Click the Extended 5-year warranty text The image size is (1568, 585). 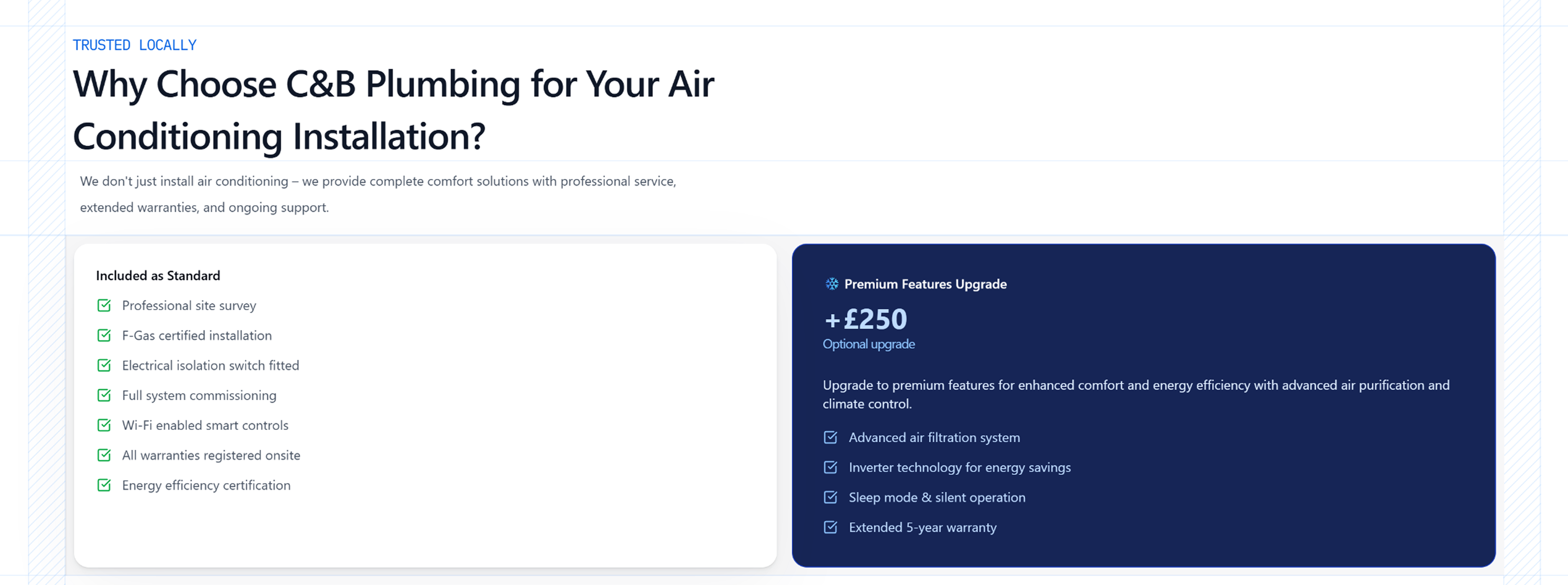[923, 527]
